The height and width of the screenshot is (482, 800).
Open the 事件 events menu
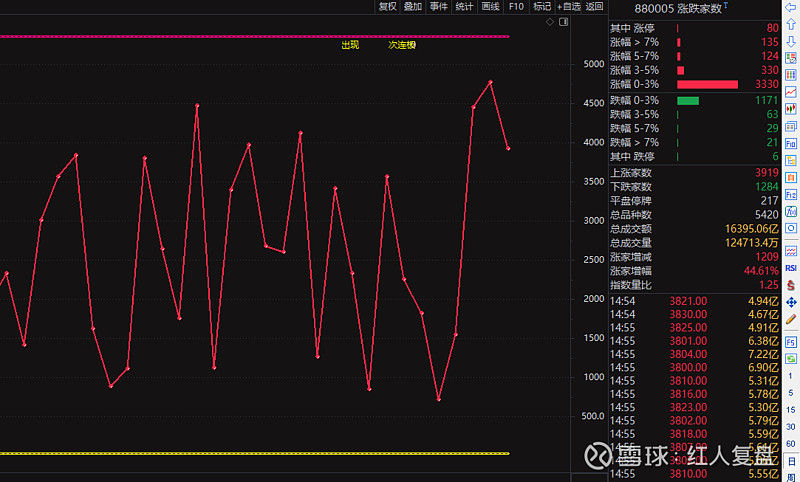pyautogui.click(x=438, y=6)
